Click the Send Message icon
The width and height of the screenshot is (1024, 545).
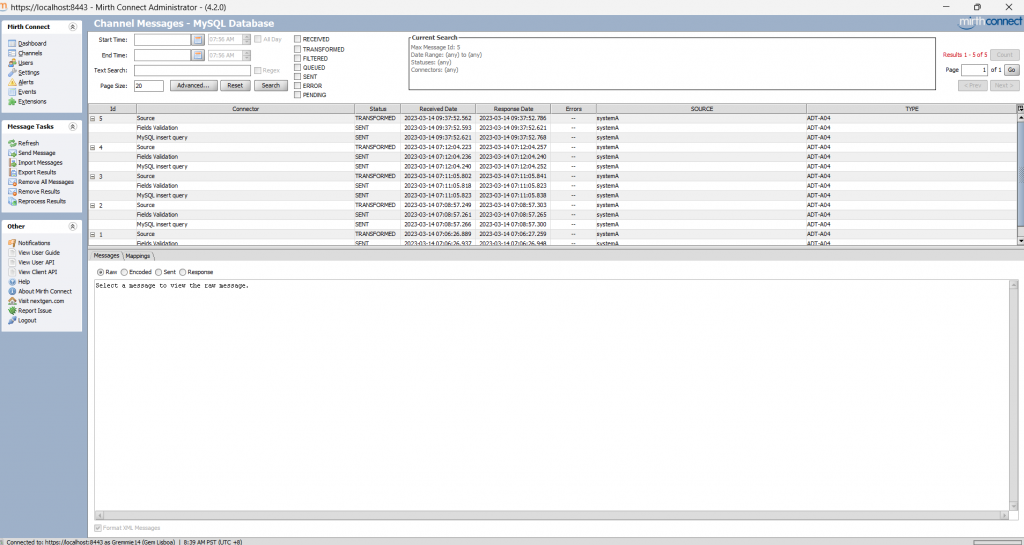(x=12, y=153)
